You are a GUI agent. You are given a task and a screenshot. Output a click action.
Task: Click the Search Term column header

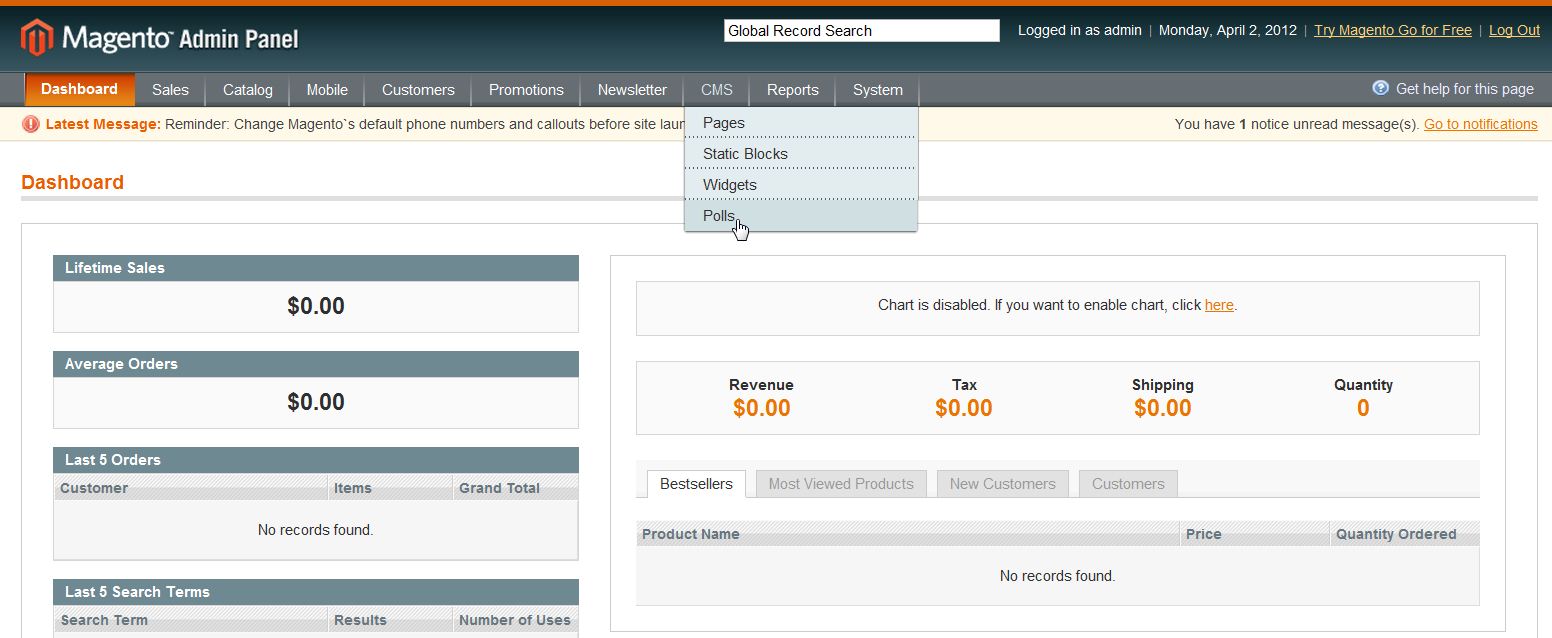click(190, 620)
